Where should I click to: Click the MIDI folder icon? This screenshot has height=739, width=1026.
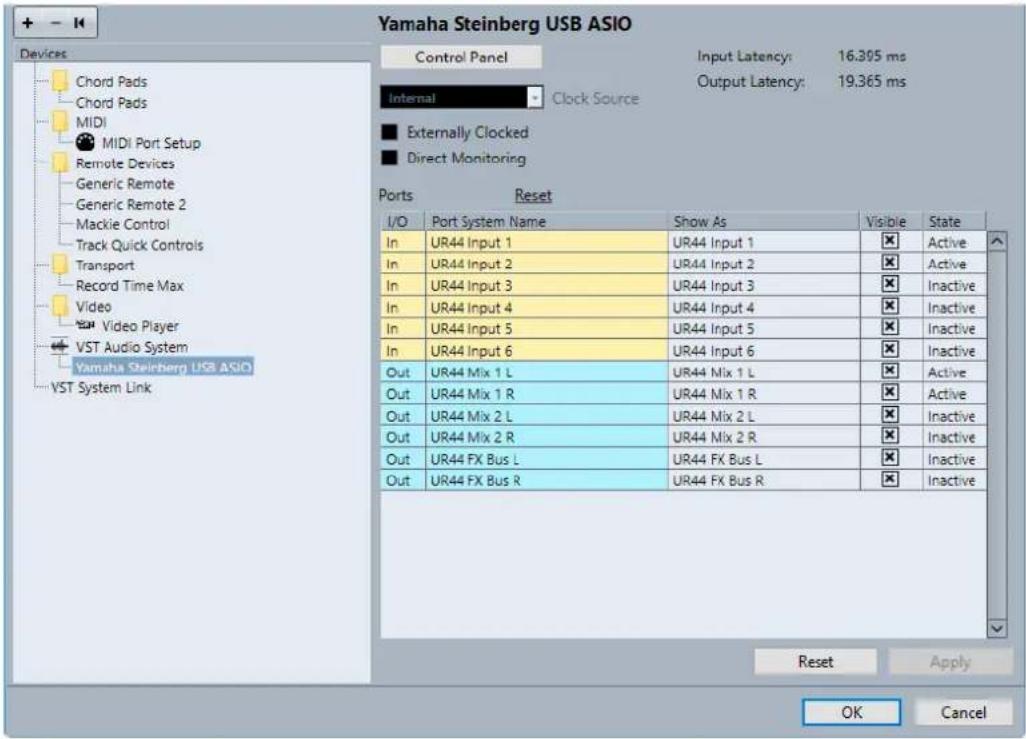pyautogui.click(x=60, y=122)
